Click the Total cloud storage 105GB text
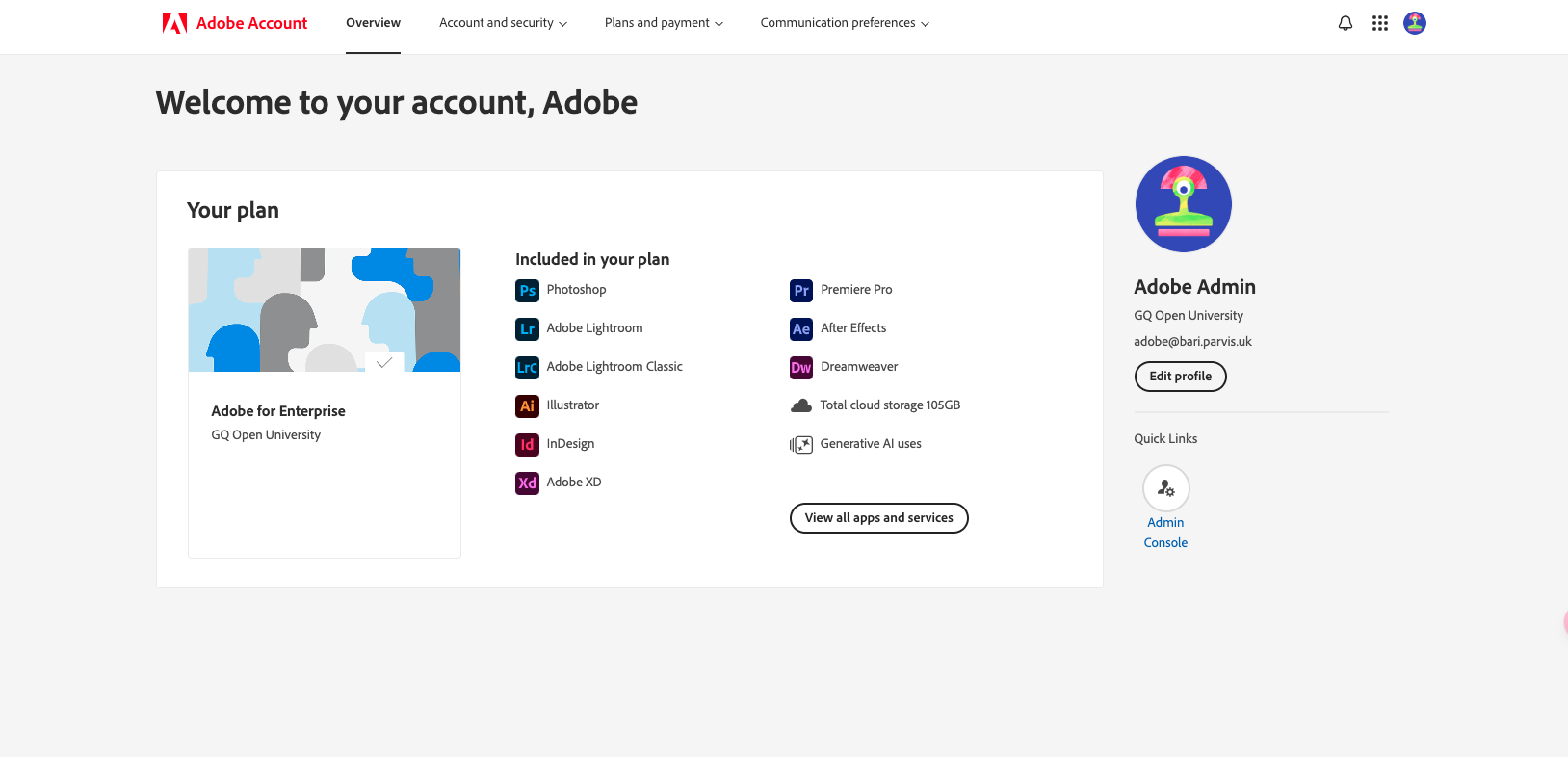The width and height of the screenshot is (1568, 757). tap(890, 405)
